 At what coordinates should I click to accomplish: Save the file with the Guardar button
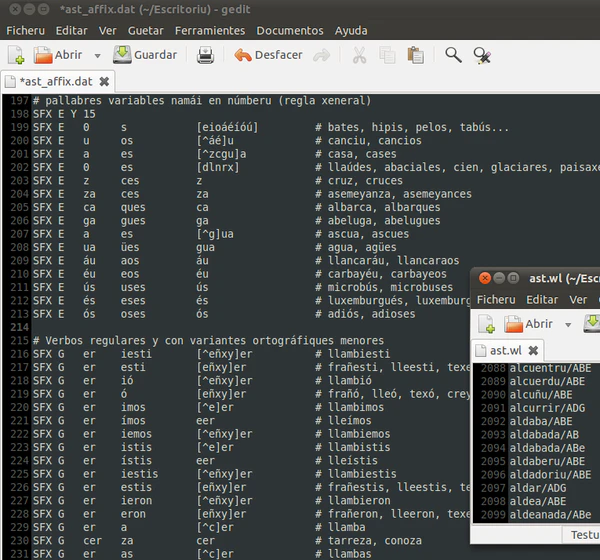(145, 55)
